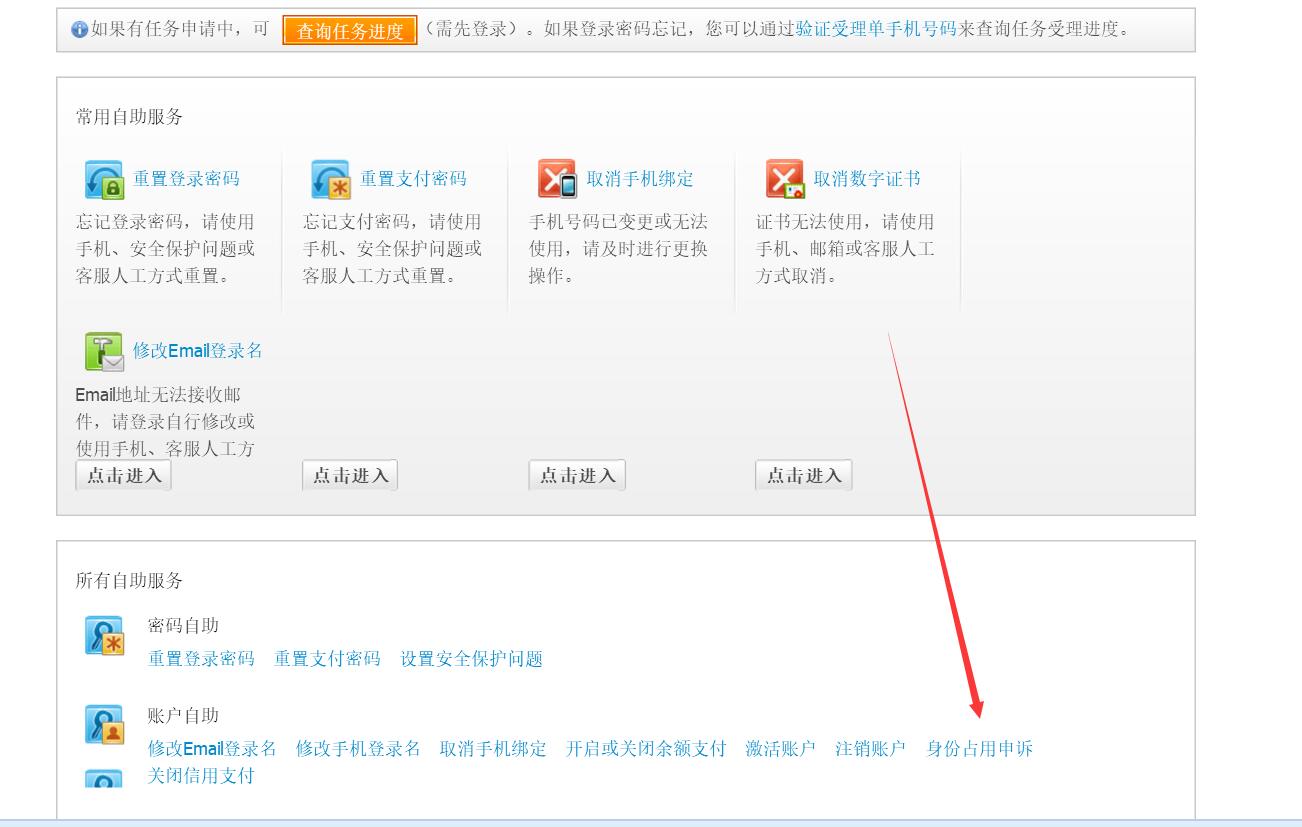Screen dimensions: 1302x827
Task: Click description text Email地址无法接收邮件
Action: 158,408
